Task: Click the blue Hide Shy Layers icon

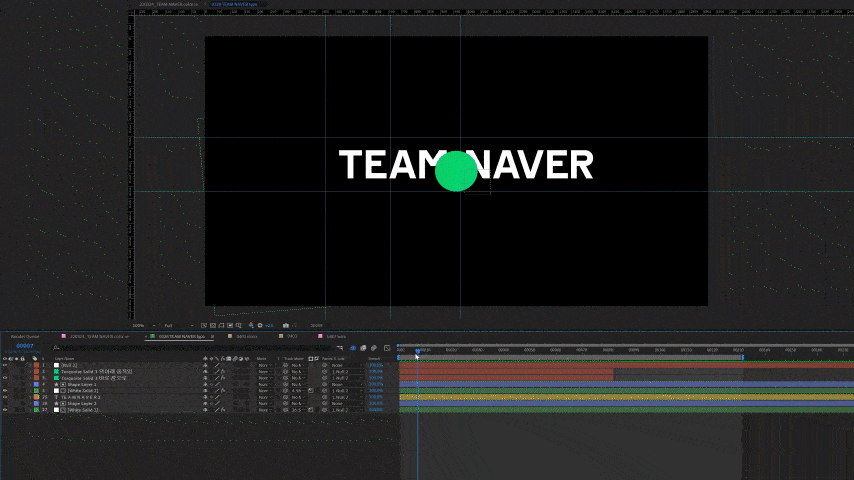Action: pos(353,348)
